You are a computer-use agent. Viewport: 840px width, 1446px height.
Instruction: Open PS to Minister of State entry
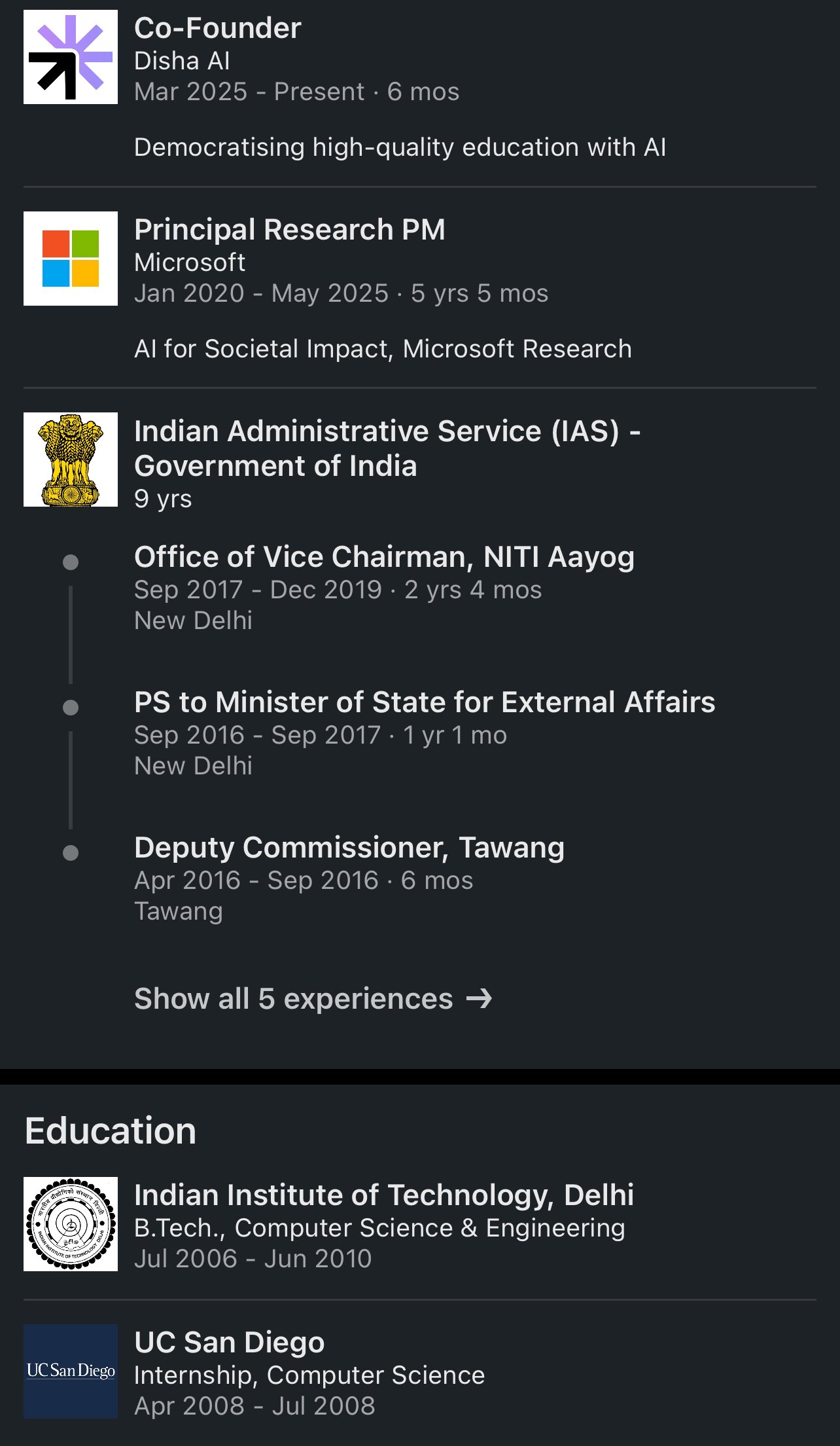pyautogui.click(x=425, y=702)
